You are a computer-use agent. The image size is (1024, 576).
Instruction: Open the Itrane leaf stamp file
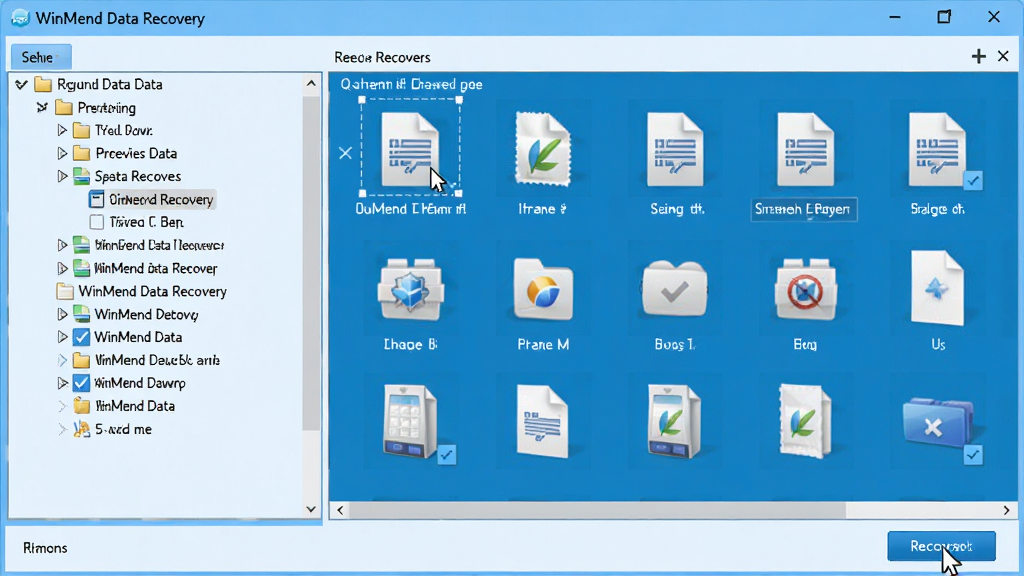543,148
